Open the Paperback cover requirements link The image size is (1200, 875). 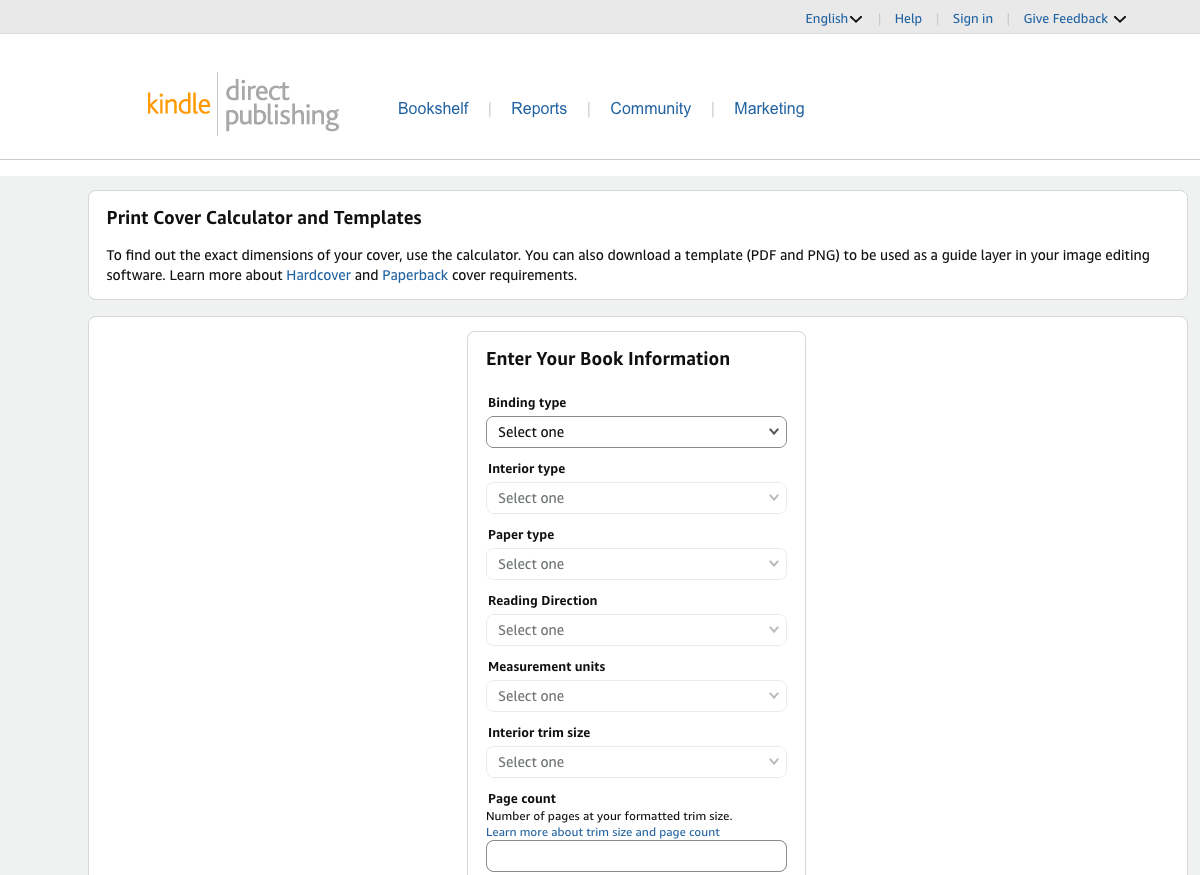tap(415, 275)
